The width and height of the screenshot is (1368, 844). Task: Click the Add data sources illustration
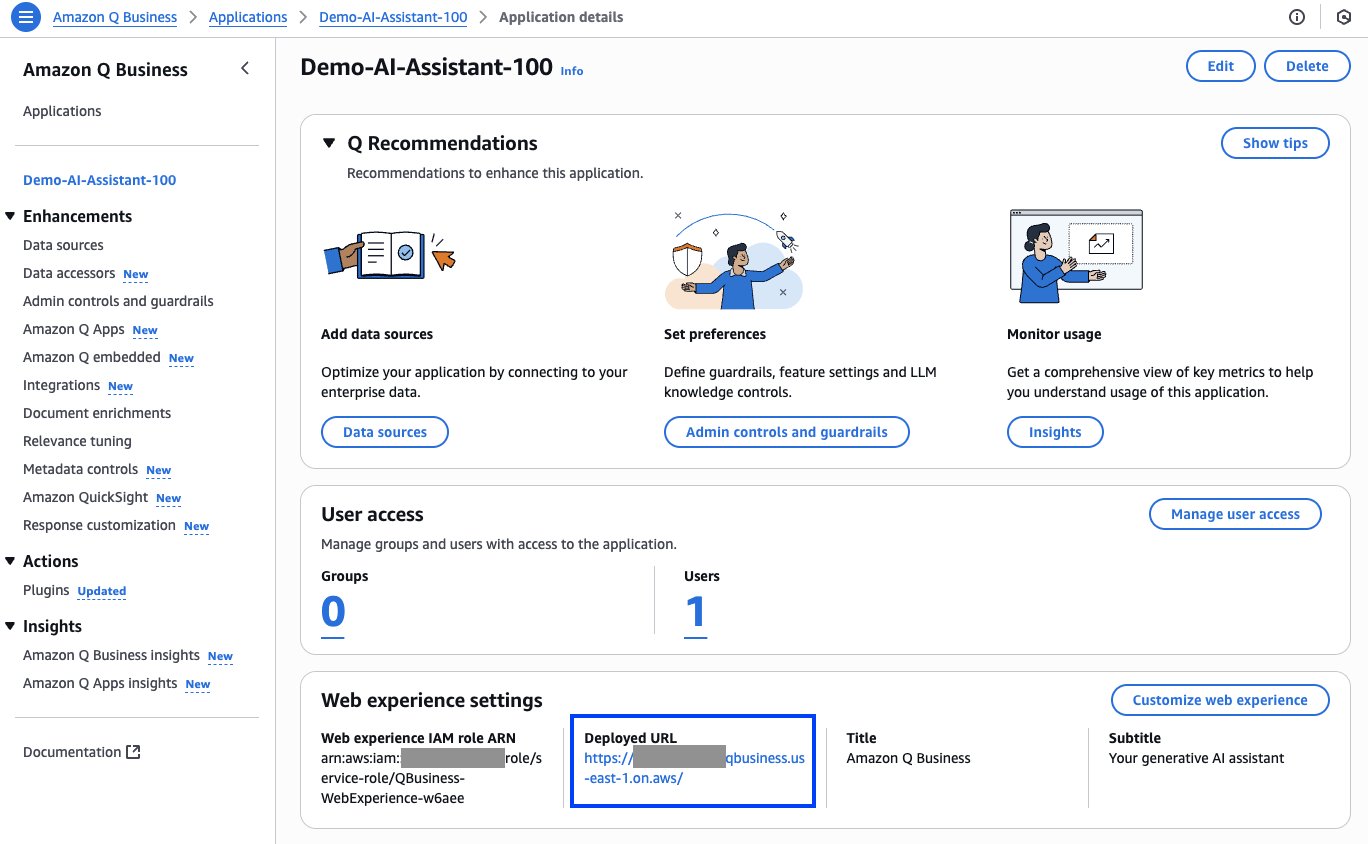pyautogui.click(x=389, y=255)
